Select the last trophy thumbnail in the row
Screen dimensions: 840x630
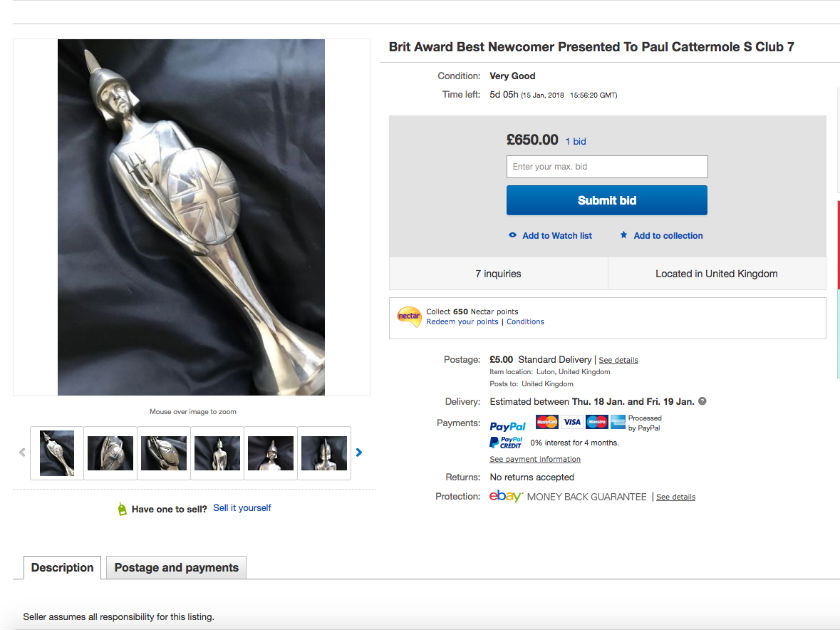pos(324,453)
